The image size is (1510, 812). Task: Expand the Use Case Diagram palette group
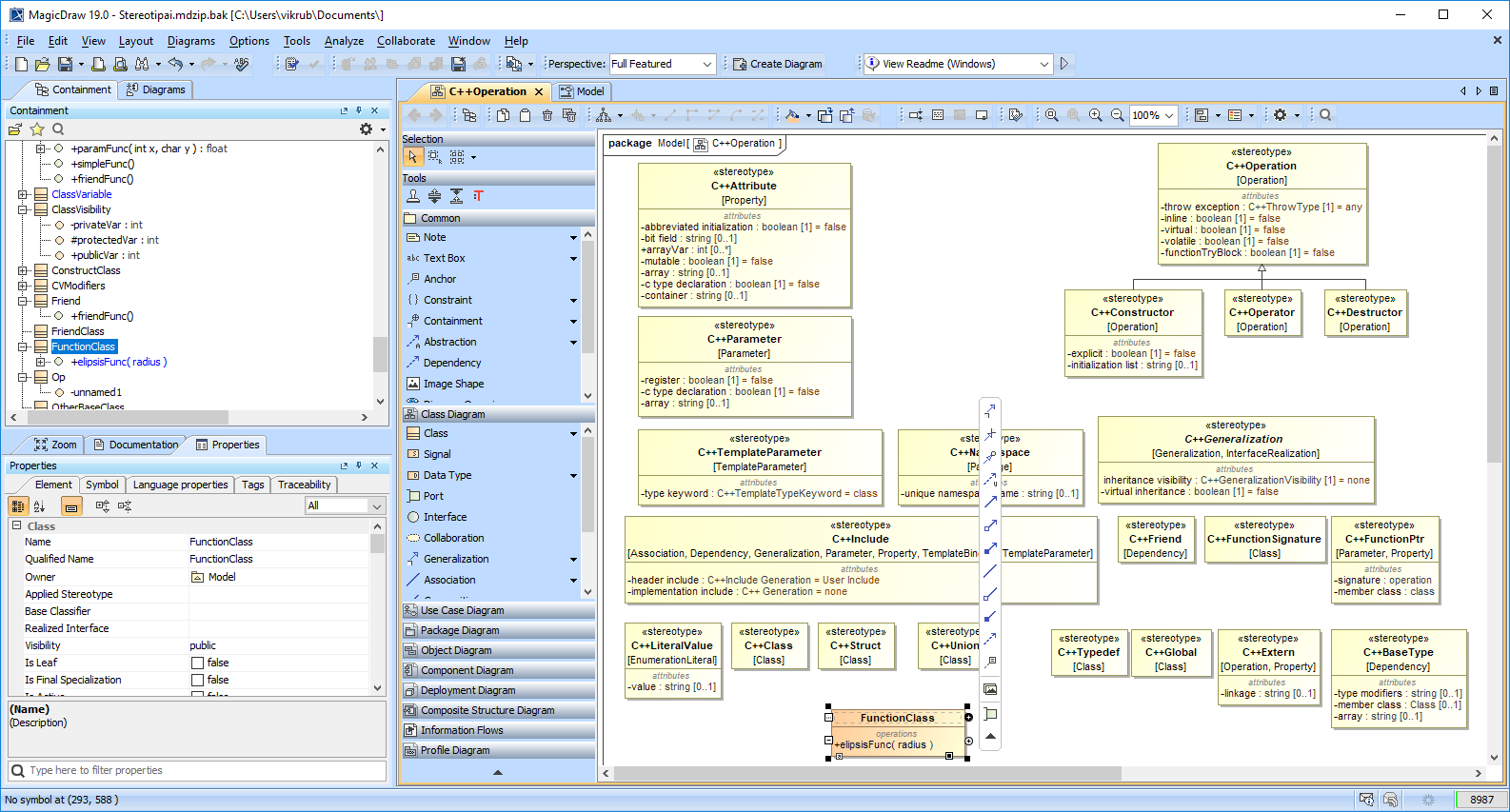point(462,610)
